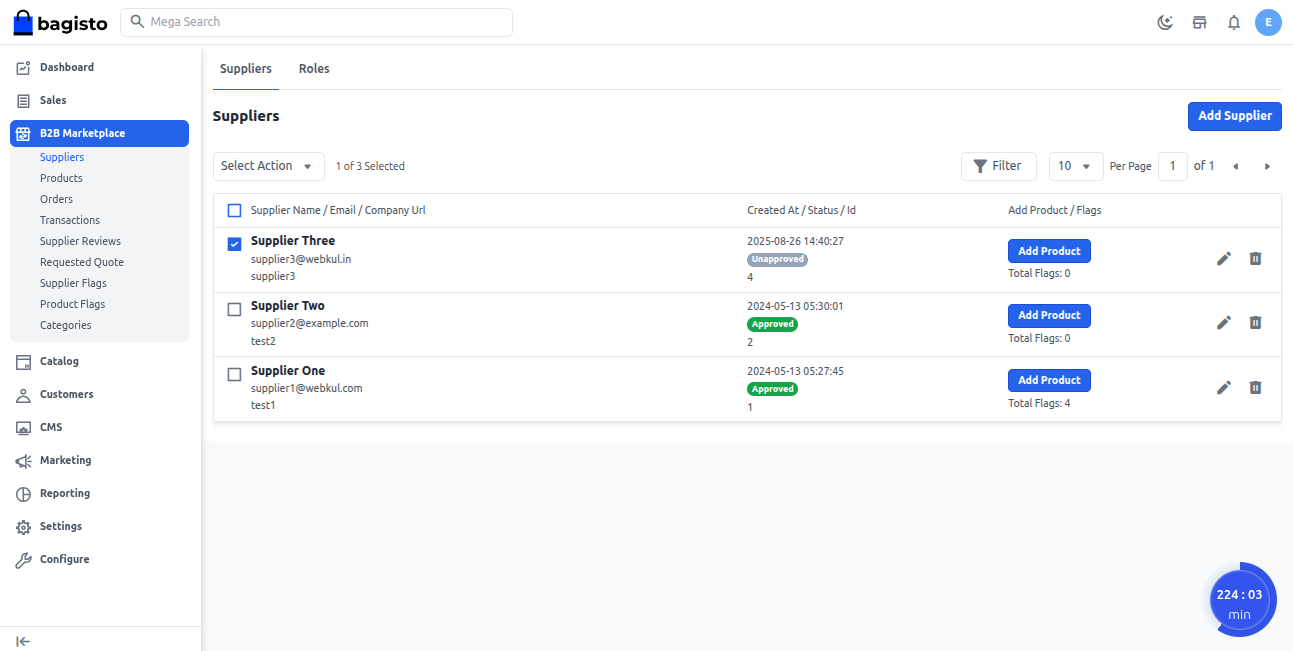Delete Supplier Two using trash icon
The image size is (1293, 651).
(x=1256, y=322)
